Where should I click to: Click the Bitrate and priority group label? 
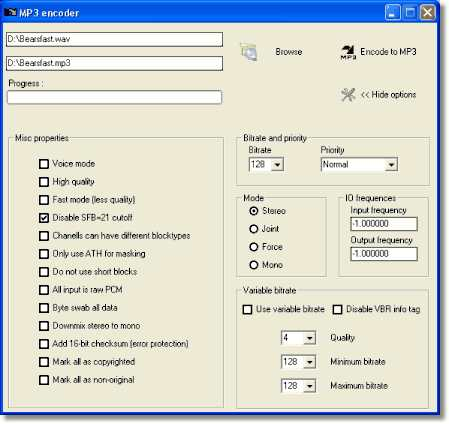(x=275, y=138)
